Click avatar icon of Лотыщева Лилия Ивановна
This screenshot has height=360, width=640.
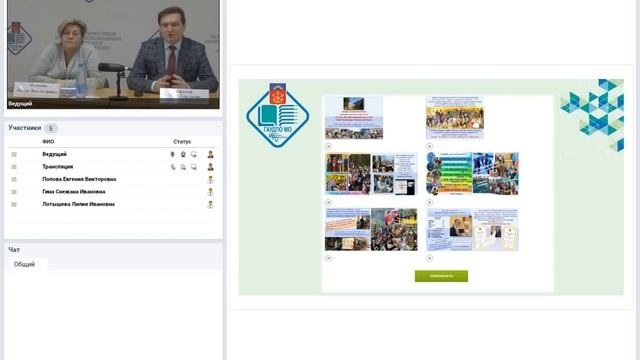click(x=211, y=204)
